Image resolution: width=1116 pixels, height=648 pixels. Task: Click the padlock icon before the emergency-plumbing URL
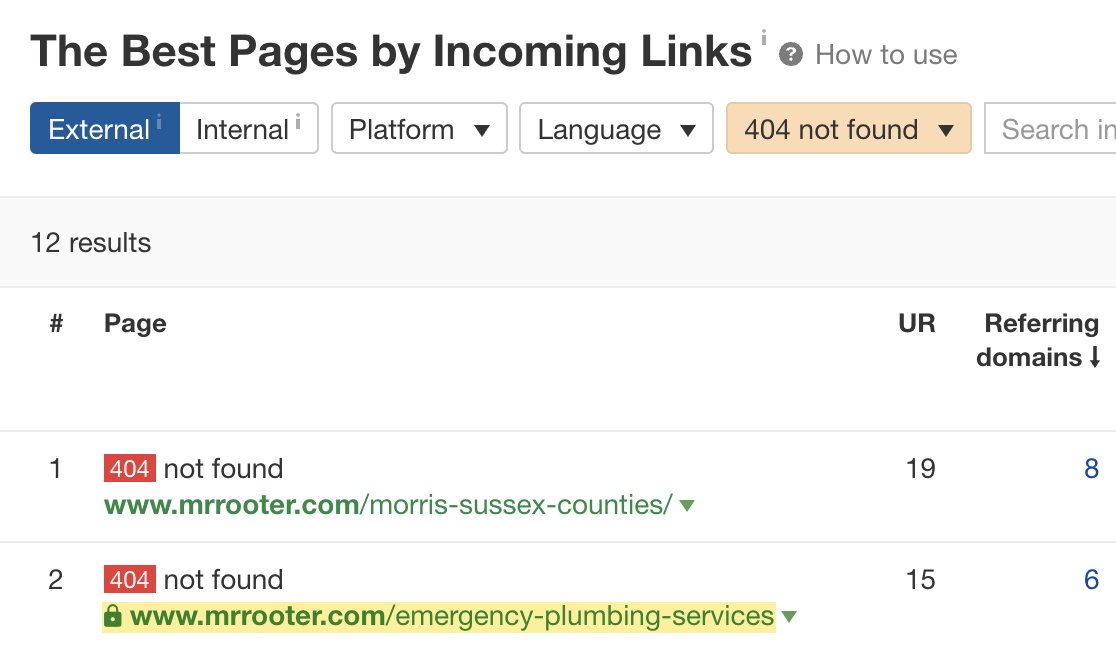point(113,616)
